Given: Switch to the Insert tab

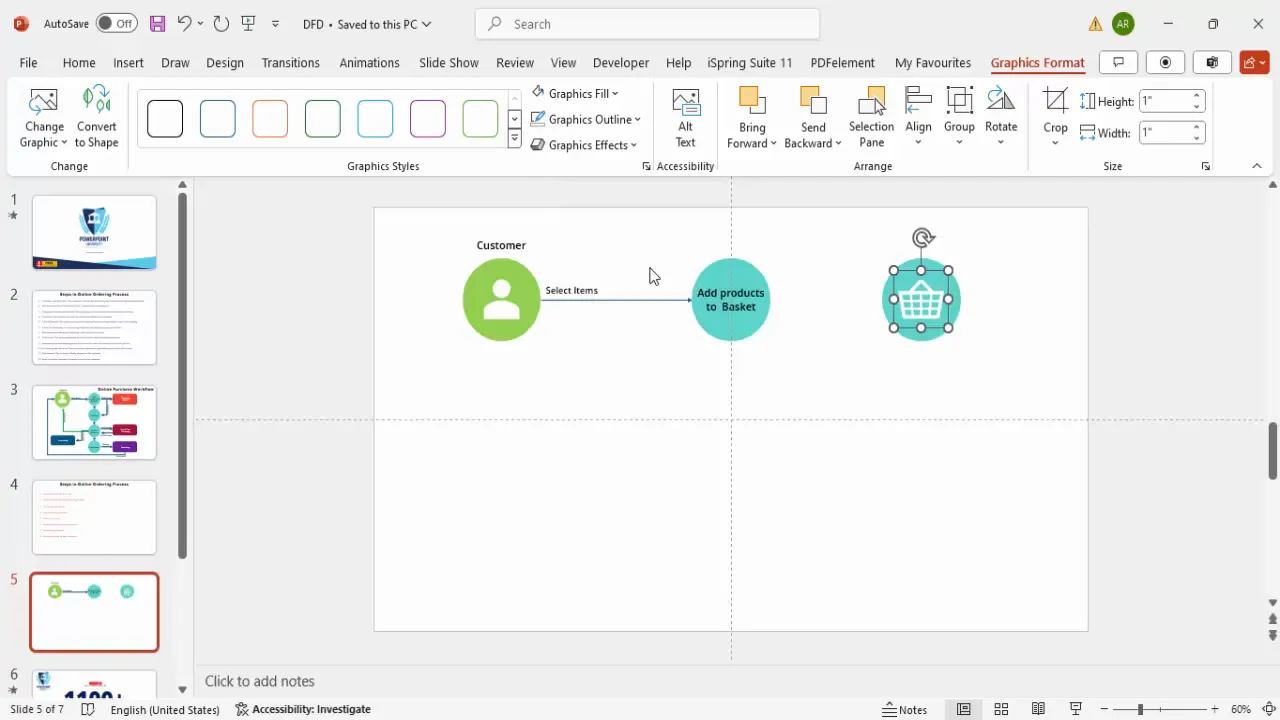Looking at the screenshot, I should (x=128, y=62).
